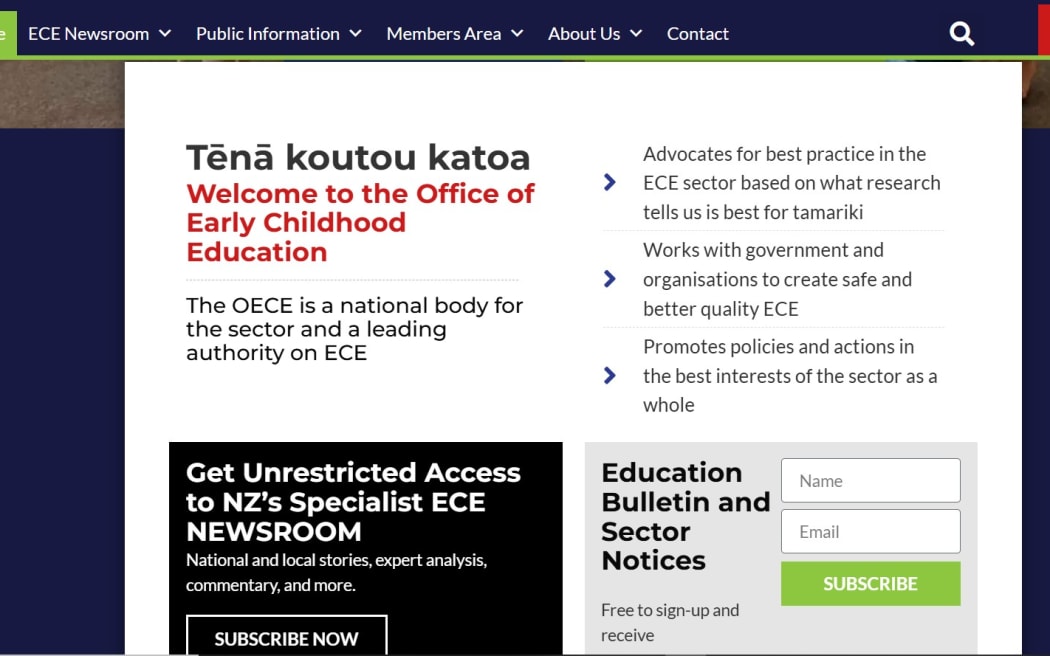Expand the ECE Newsroom dropdown arrow
The image size is (1050, 656).
pos(165,33)
